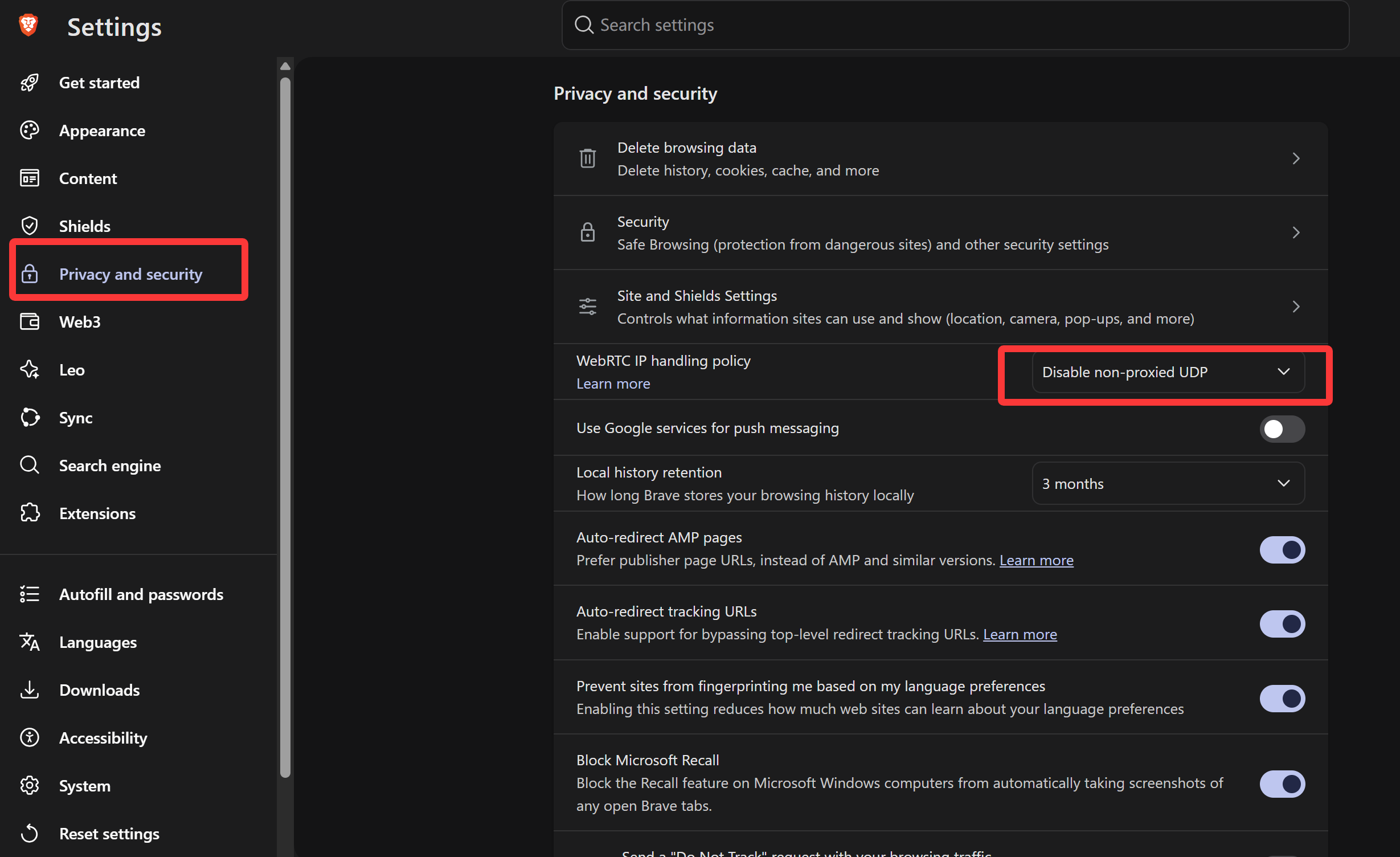Expand Site and Shields Settings chevron

tap(1296, 307)
